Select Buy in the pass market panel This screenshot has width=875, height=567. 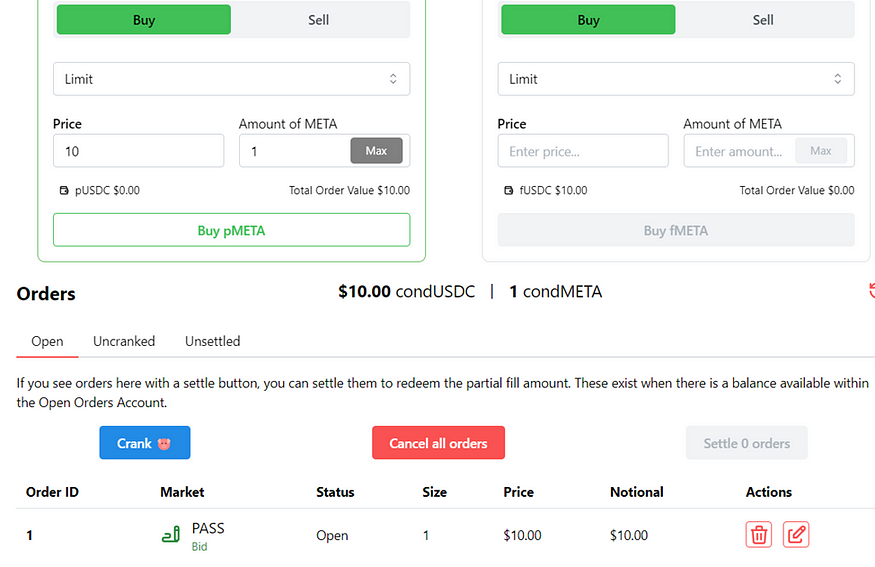click(143, 20)
